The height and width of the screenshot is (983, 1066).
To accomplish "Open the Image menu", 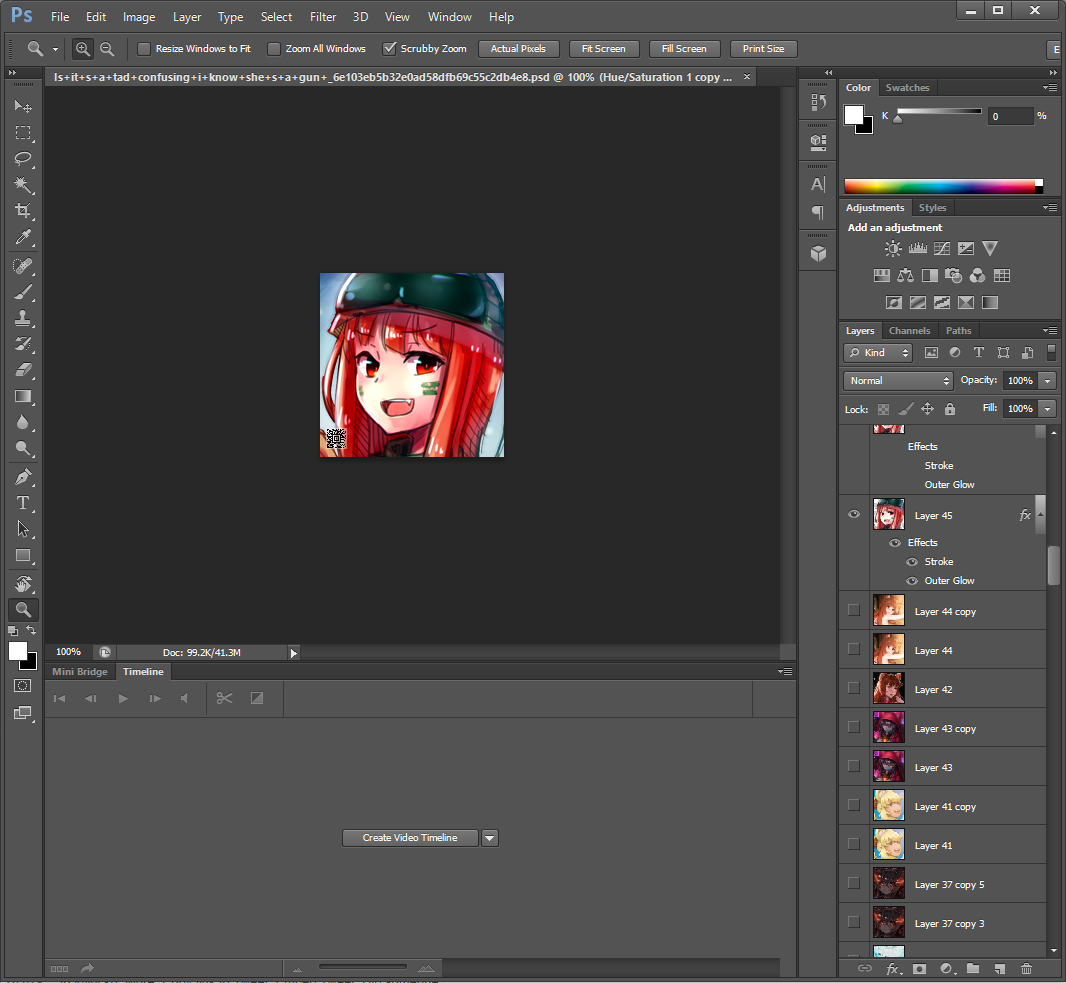I will [x=139, y=17].
